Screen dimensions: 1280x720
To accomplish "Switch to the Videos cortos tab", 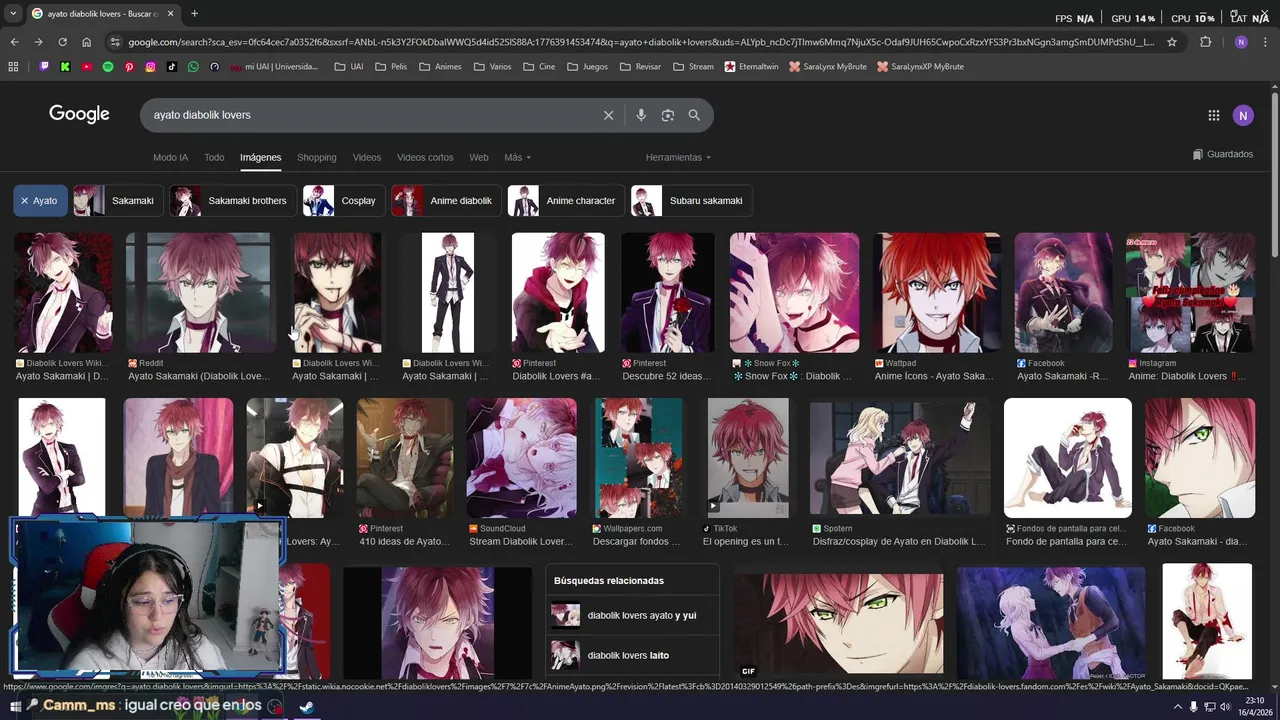I will tap(425, 157).
